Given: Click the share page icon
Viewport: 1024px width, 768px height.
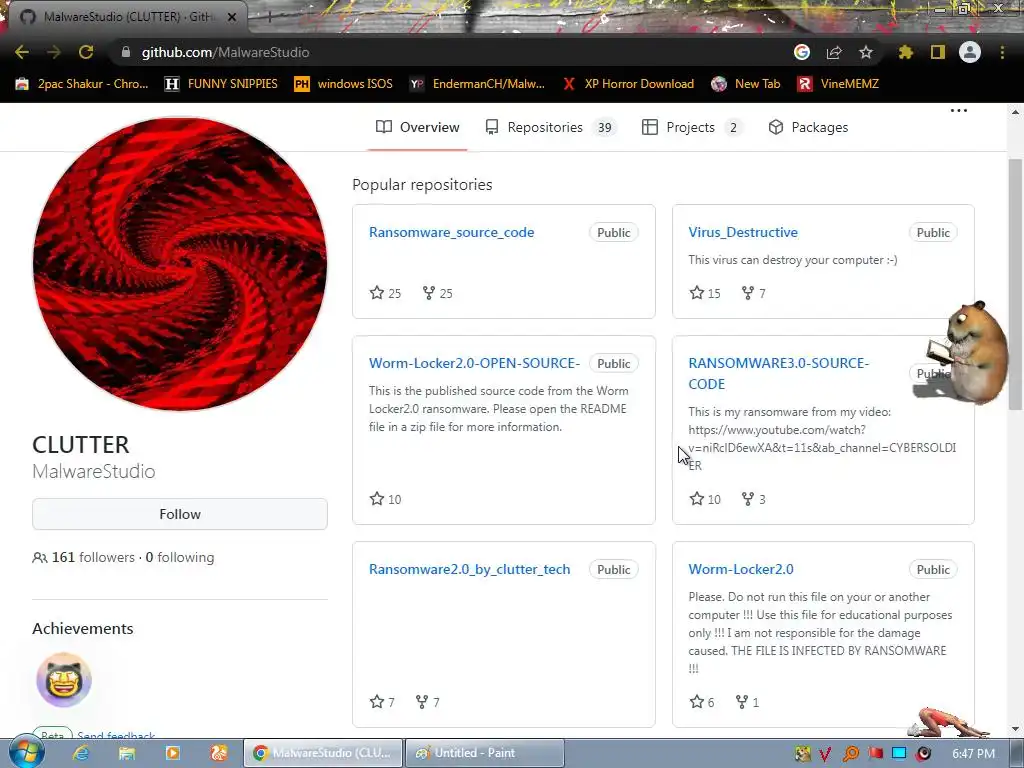Looking at the screenshot, I should click(x=834, y=52).
